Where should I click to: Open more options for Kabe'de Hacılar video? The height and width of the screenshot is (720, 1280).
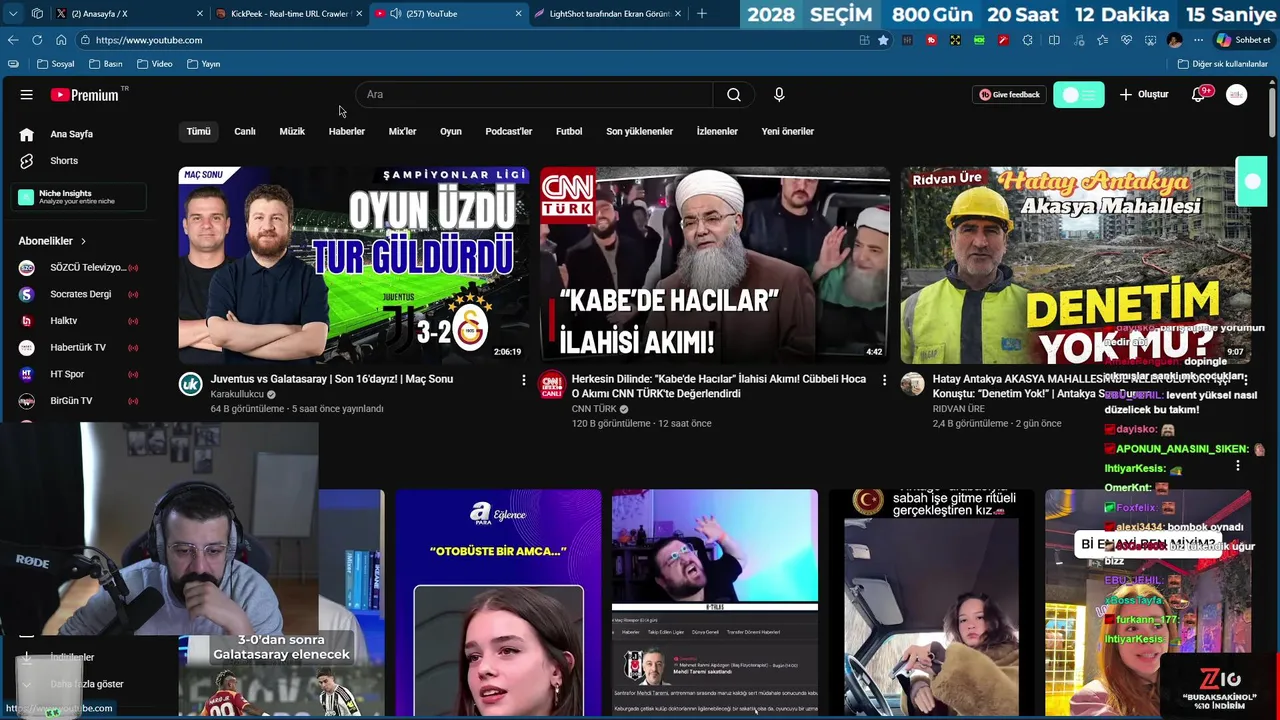pos(884,380)
